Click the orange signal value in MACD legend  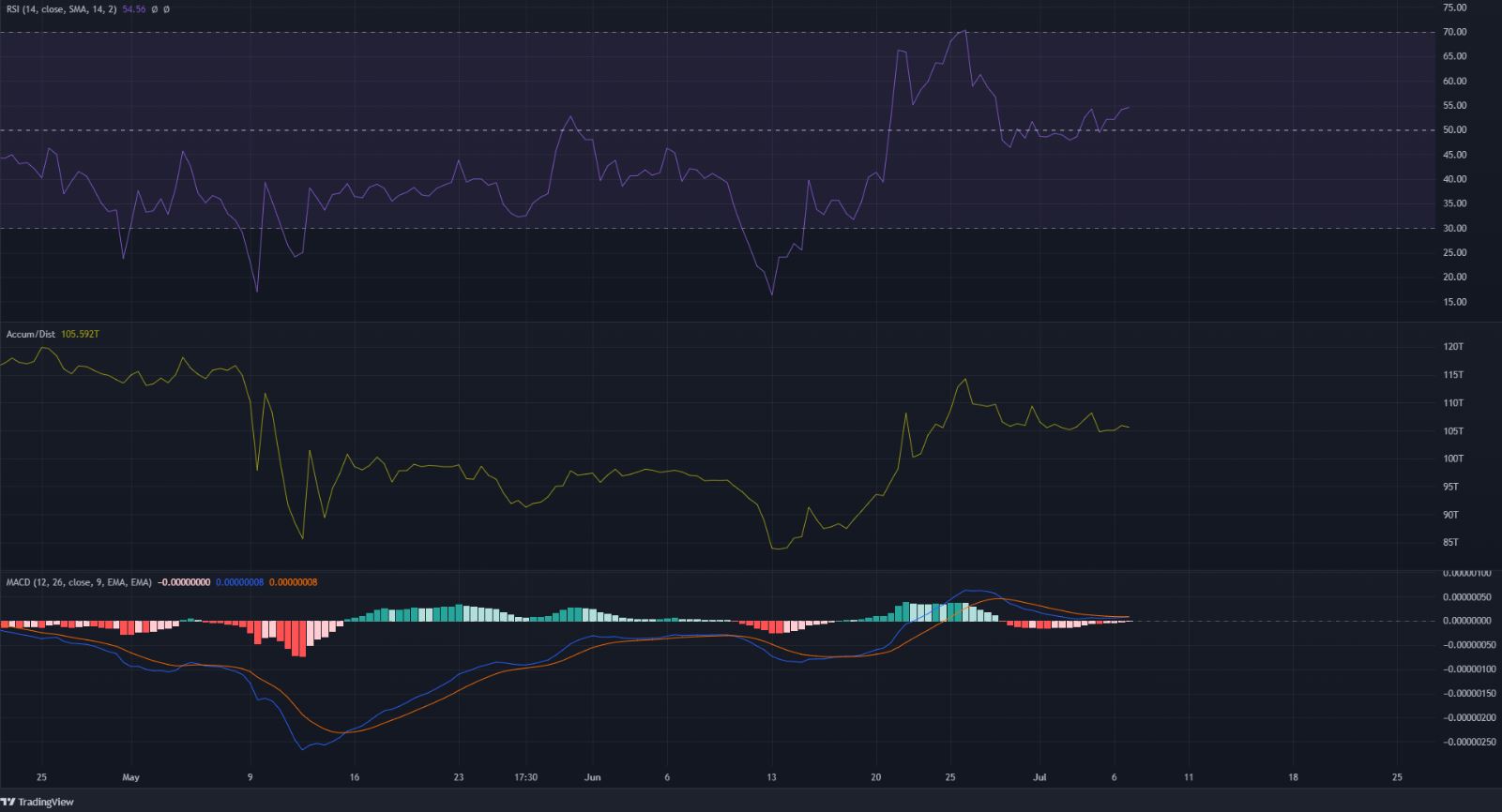pyautogui.click(x=294, y=582)
